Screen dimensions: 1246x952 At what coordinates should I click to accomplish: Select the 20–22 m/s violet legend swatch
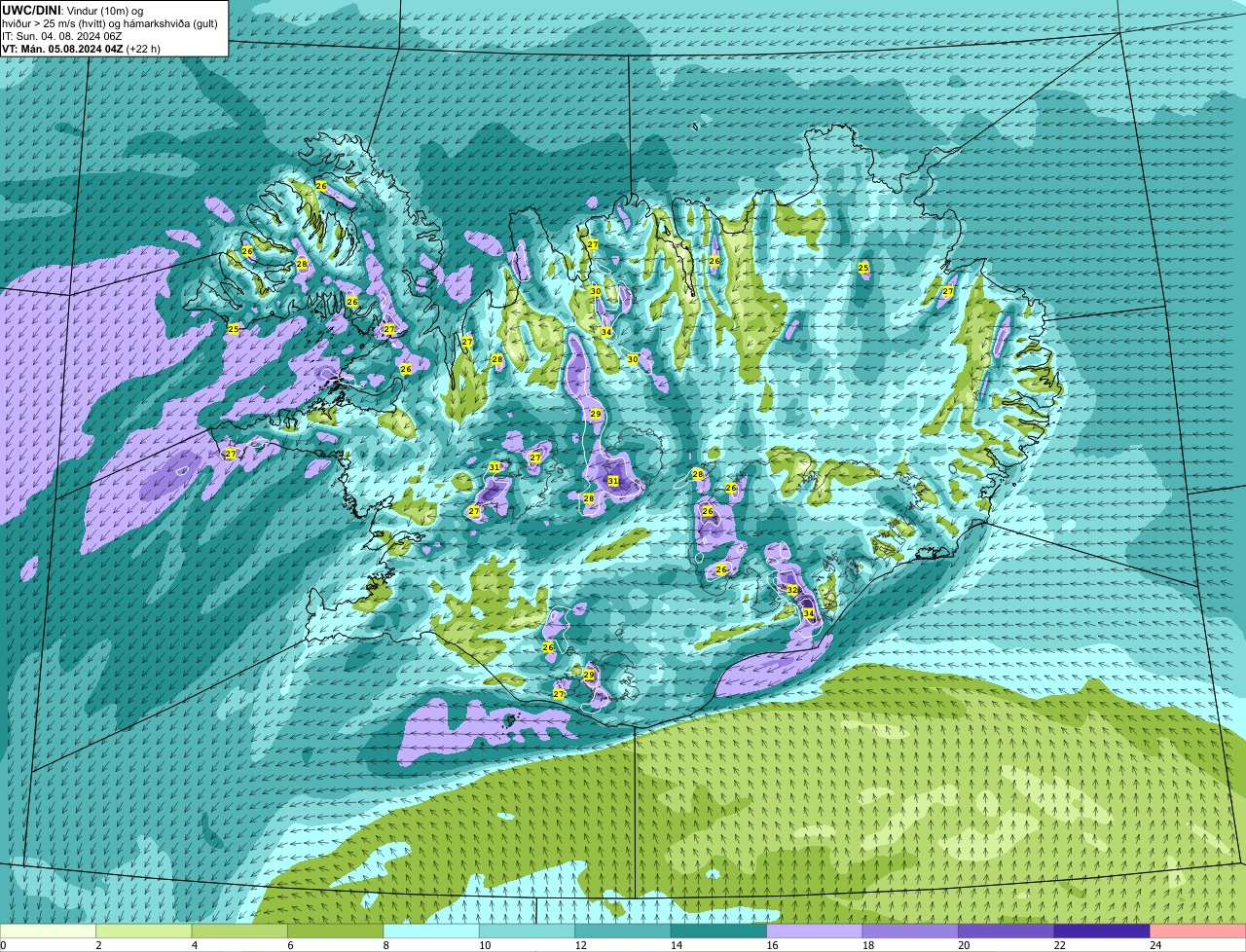pos(1008,931)
